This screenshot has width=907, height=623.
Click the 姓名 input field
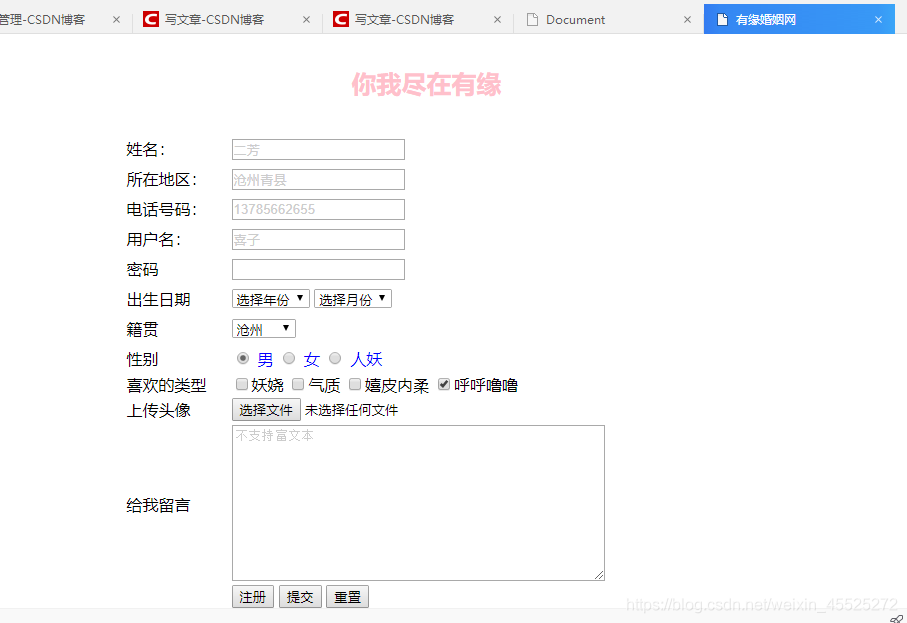tap(317, 149)
